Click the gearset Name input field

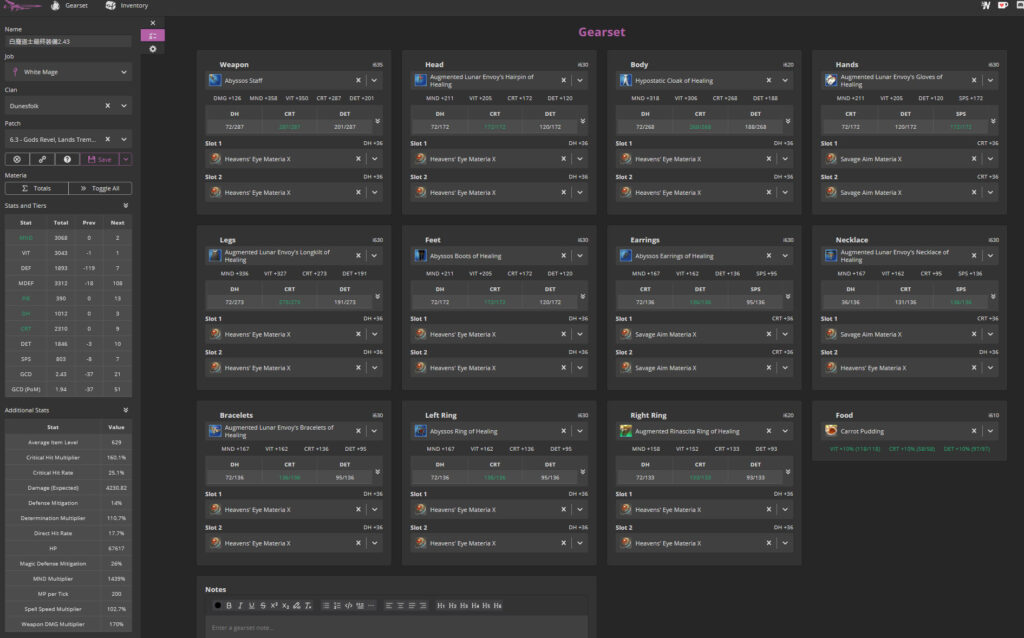[x=68, y=42]
